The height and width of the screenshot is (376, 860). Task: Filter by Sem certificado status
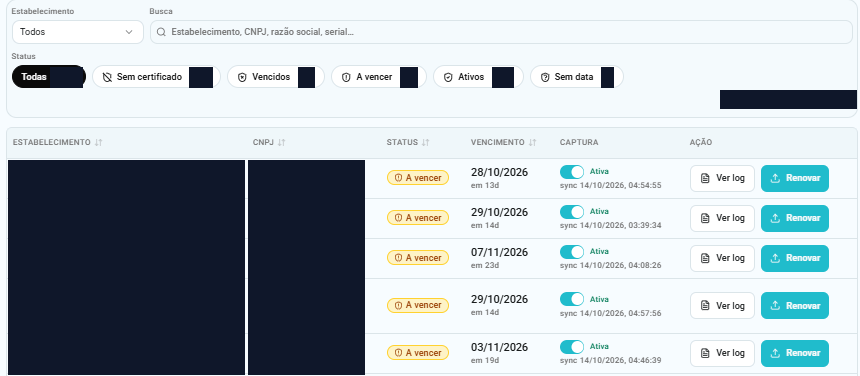tap(156, 77)
